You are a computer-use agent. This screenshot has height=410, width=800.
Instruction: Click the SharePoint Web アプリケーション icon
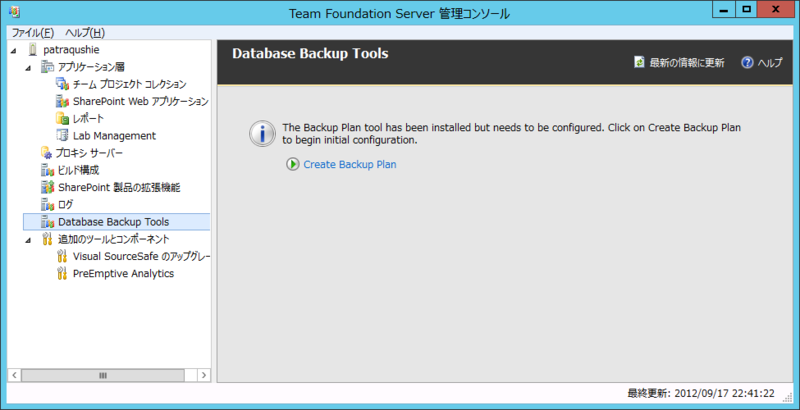62,101
